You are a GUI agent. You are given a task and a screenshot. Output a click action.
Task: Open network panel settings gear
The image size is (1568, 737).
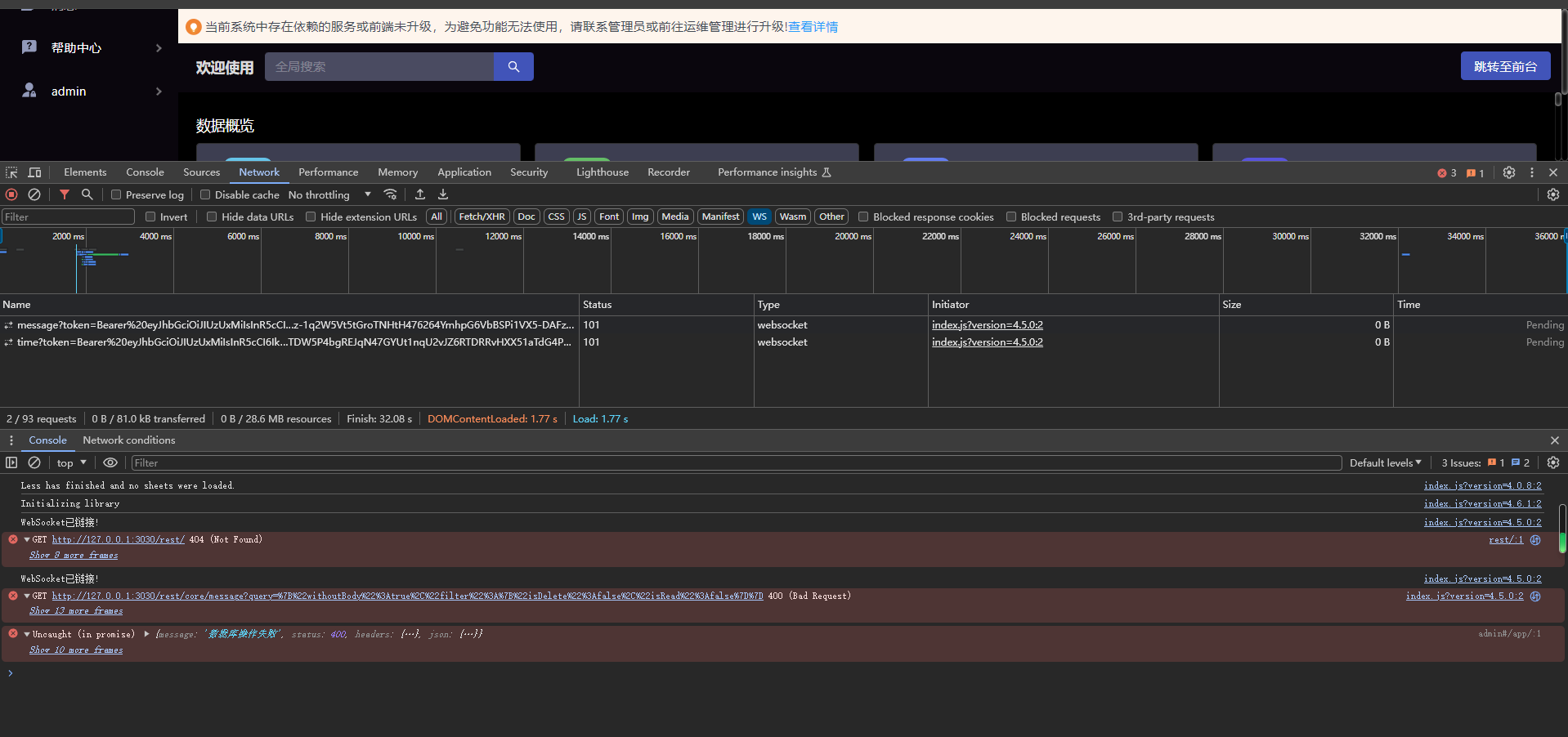1553,194
